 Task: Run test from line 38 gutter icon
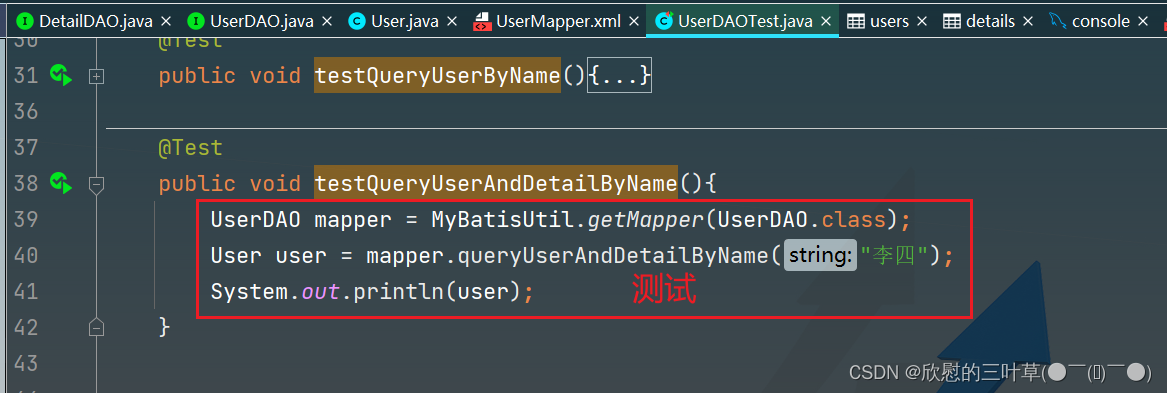pos(60,182)
